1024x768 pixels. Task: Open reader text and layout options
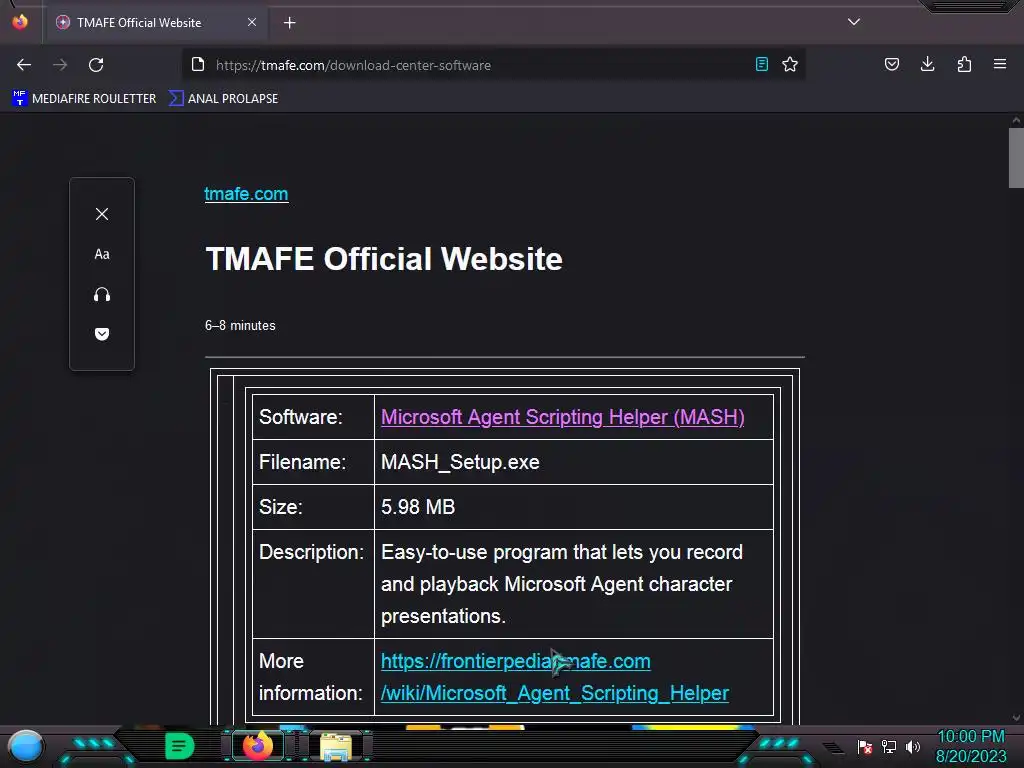tap(102, 254)
